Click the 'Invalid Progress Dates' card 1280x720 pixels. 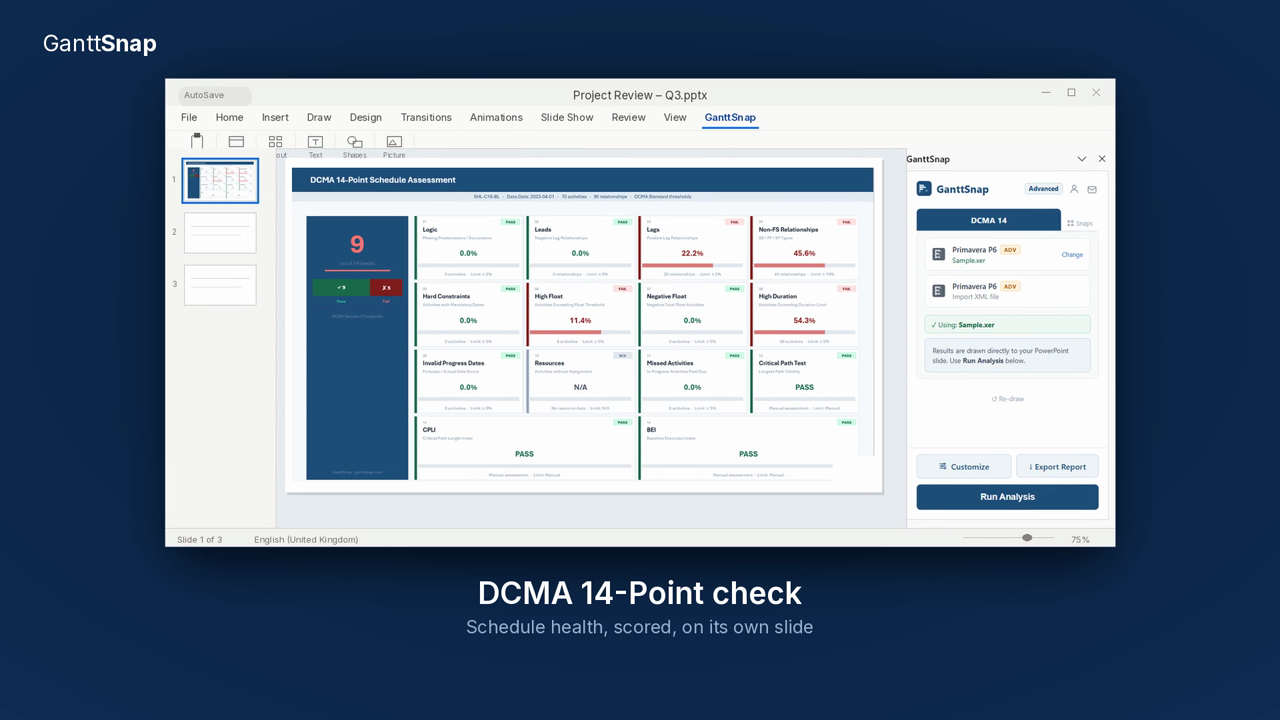click(468, 381)
